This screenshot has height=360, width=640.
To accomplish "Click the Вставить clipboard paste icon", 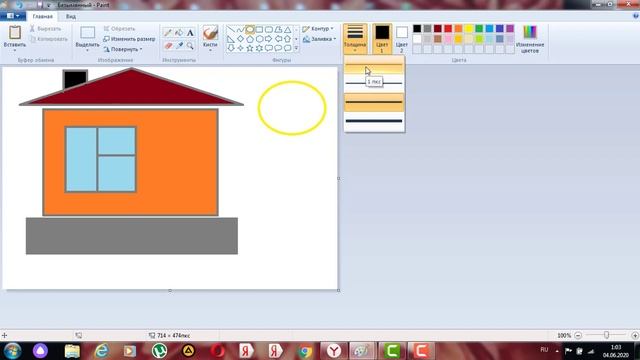I will point(15,33).
